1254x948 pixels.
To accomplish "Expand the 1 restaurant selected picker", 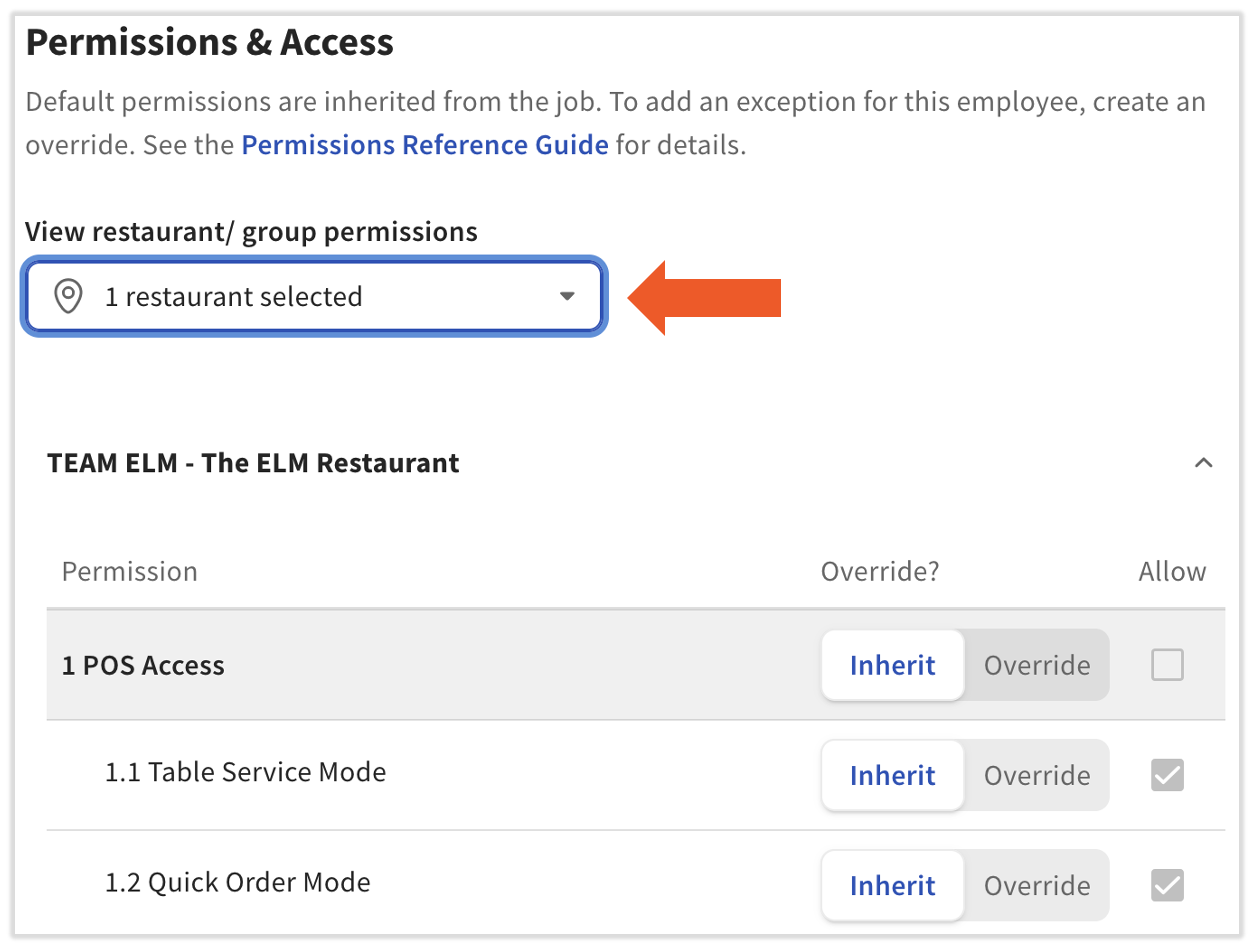I will click(314, 296).
